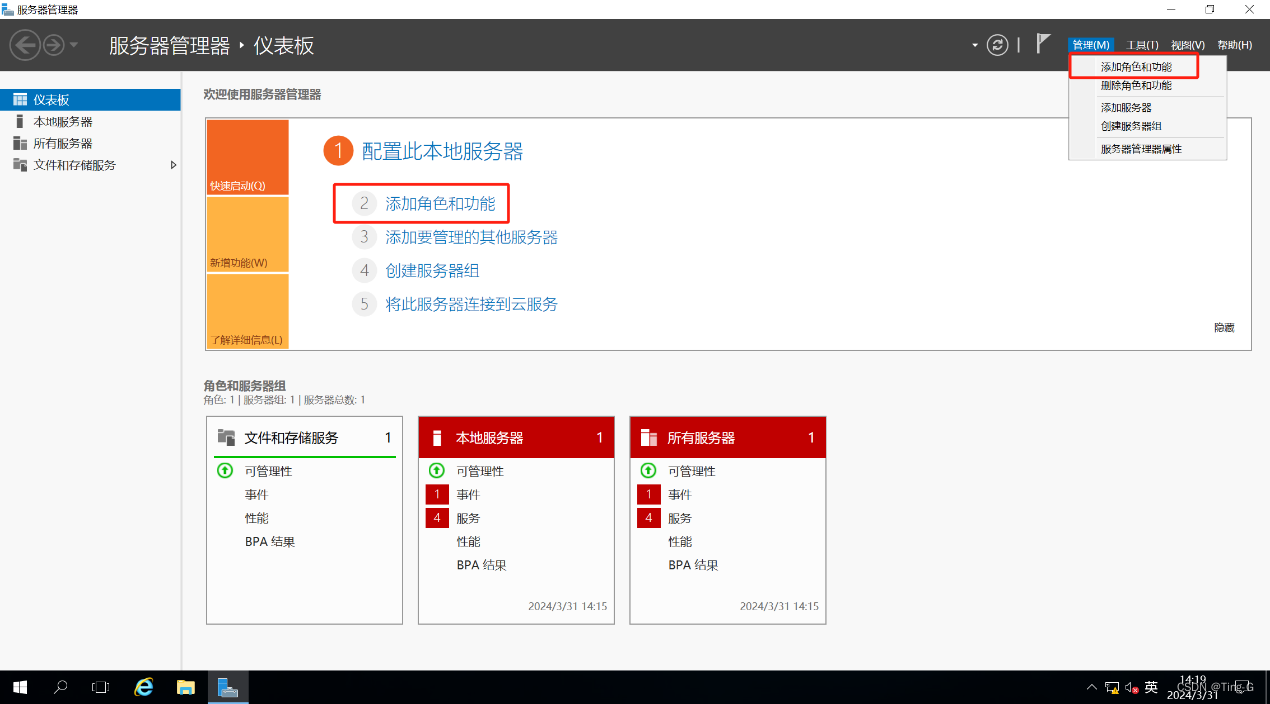Open File Explorer from the taskbar
Screen dimensions: 1270x704
[x=185, y=687]
